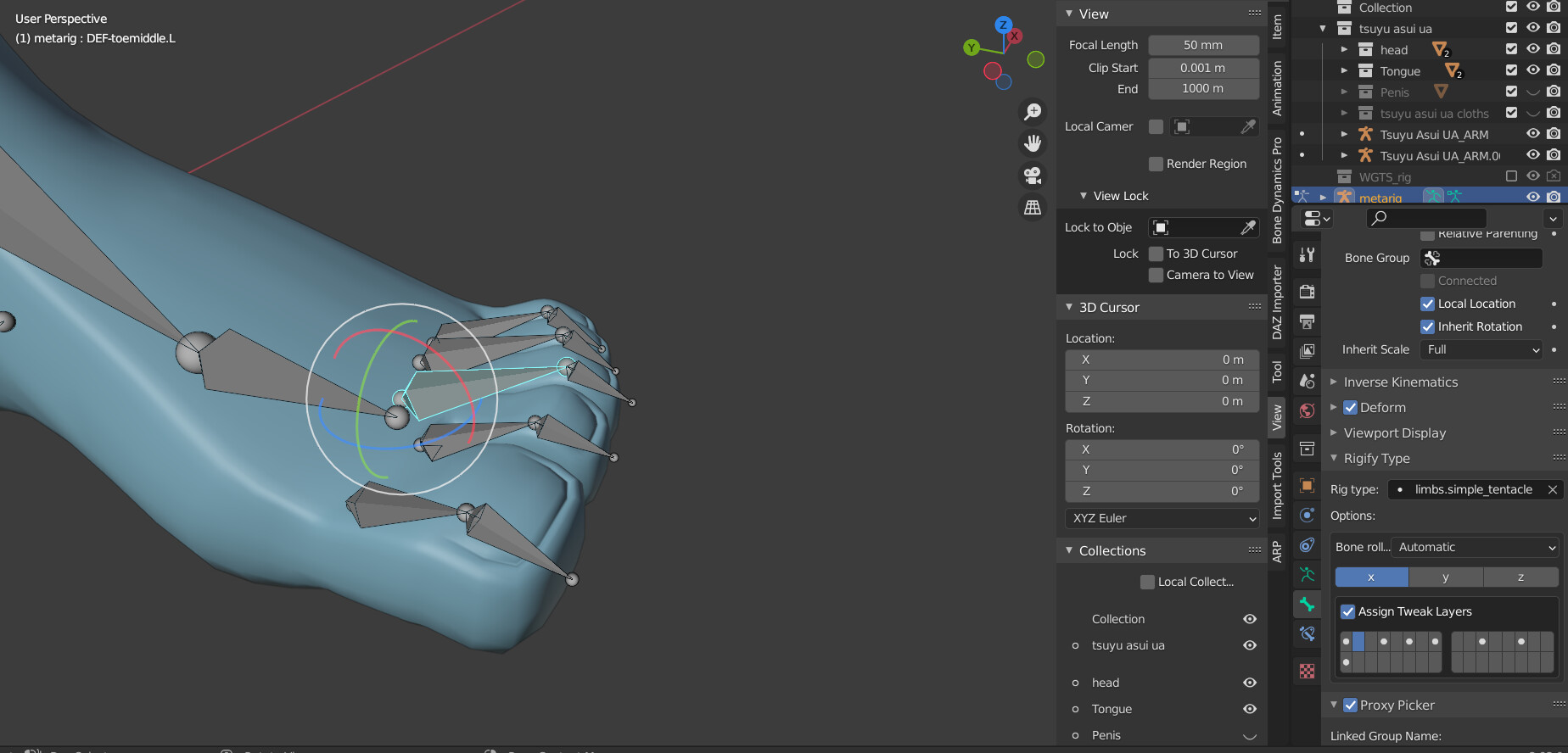Image resolution: width=1568 pixels, height=753 pixels.
Task: Uncheck Assign Tweak Layers
Action: point(1348,611)
